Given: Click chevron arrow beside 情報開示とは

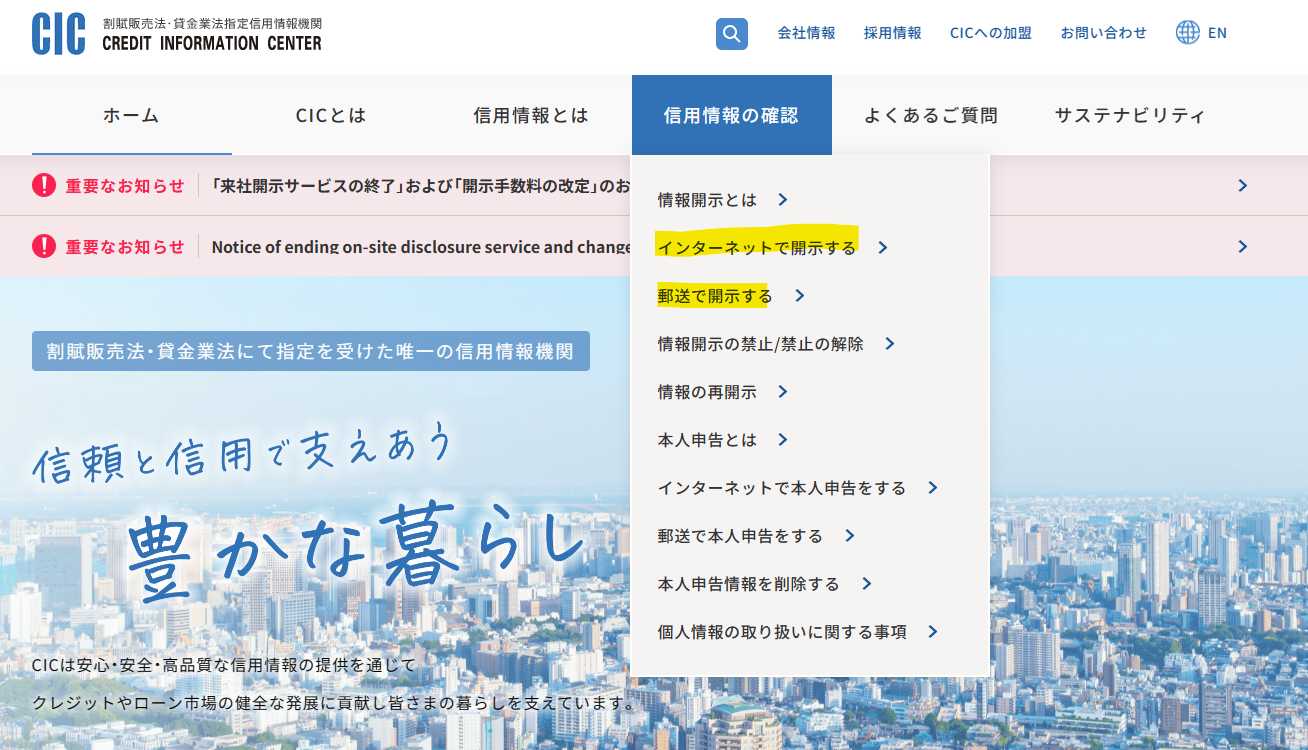Looking at the screenshot, I should (783, 200).
